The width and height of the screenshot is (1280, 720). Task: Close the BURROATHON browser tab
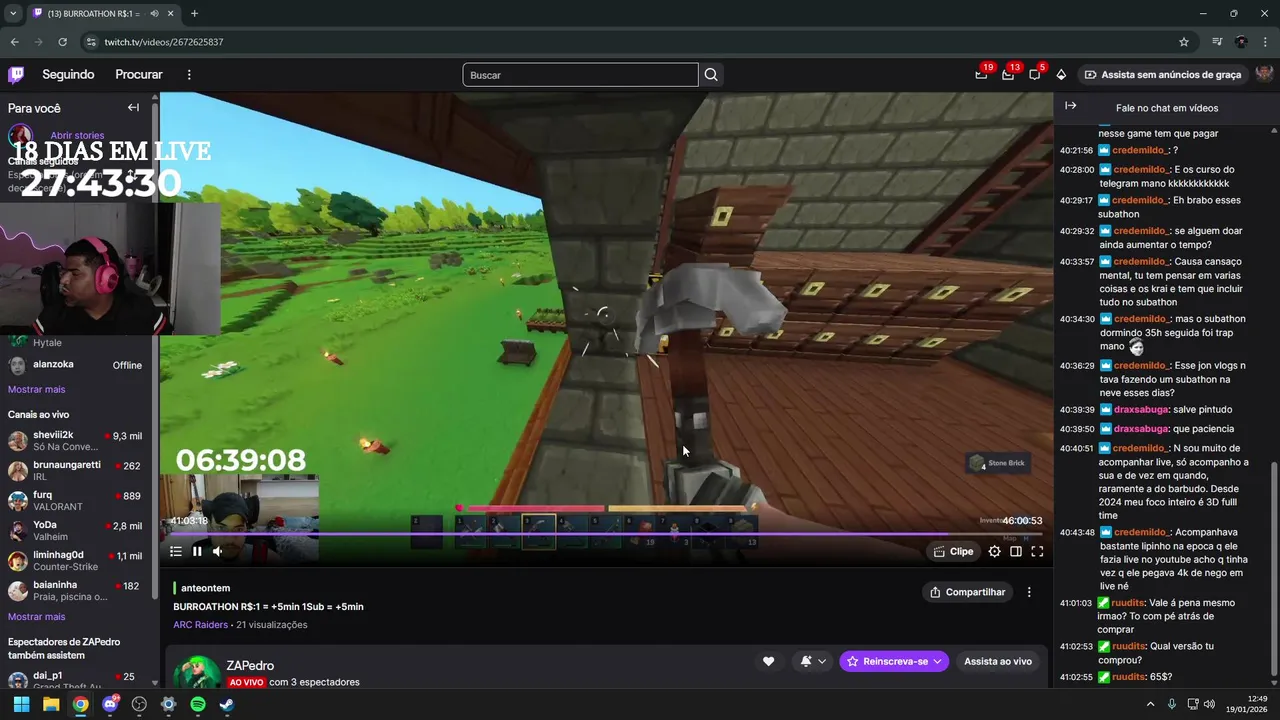(x=171, y=14)
